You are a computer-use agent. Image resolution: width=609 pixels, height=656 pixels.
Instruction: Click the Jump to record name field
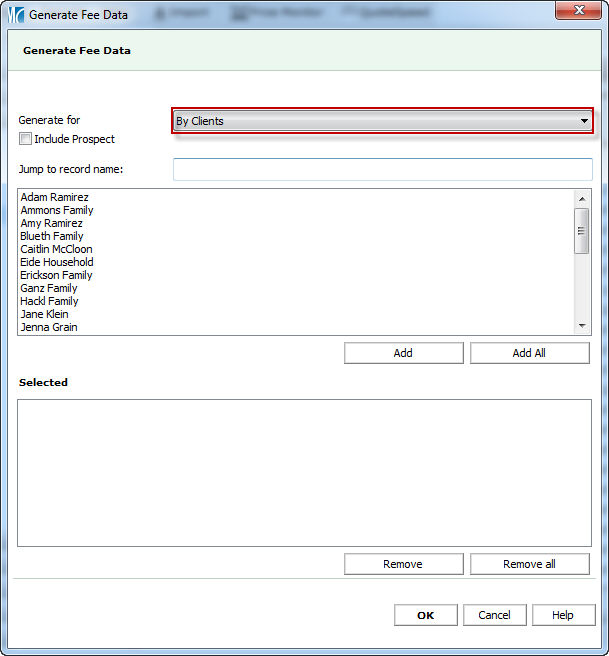(x=383, y=170)
